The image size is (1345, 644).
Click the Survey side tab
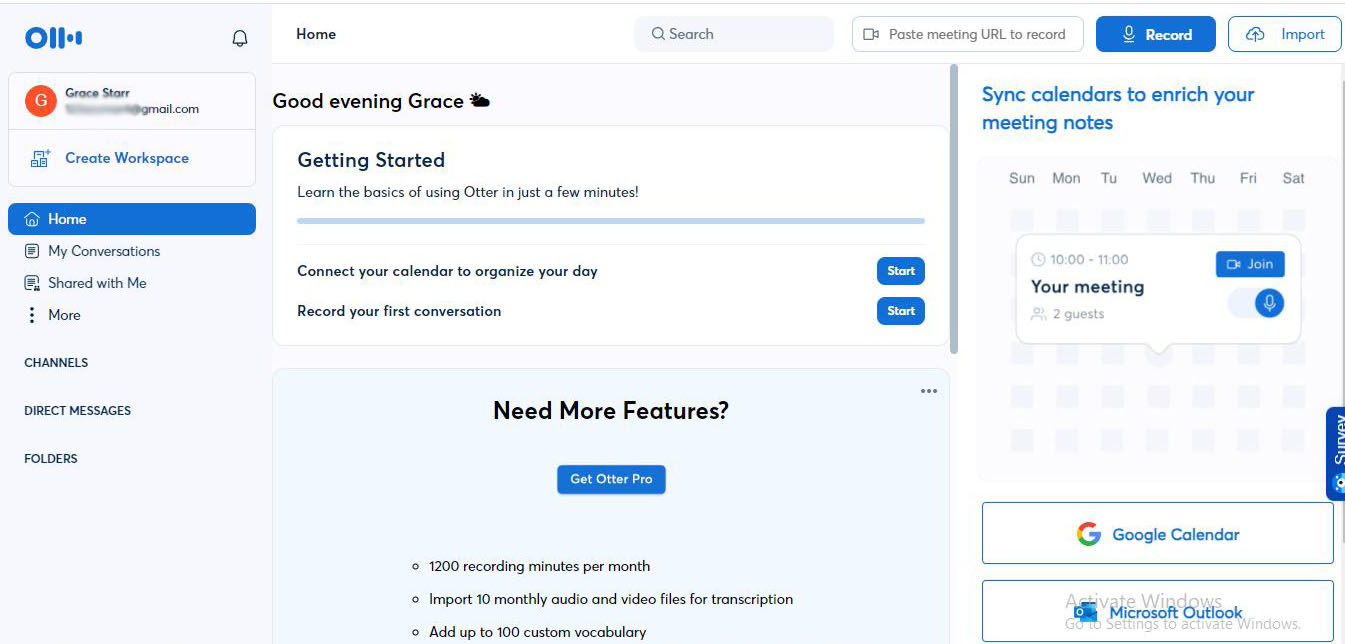[x=1336, y=453]
